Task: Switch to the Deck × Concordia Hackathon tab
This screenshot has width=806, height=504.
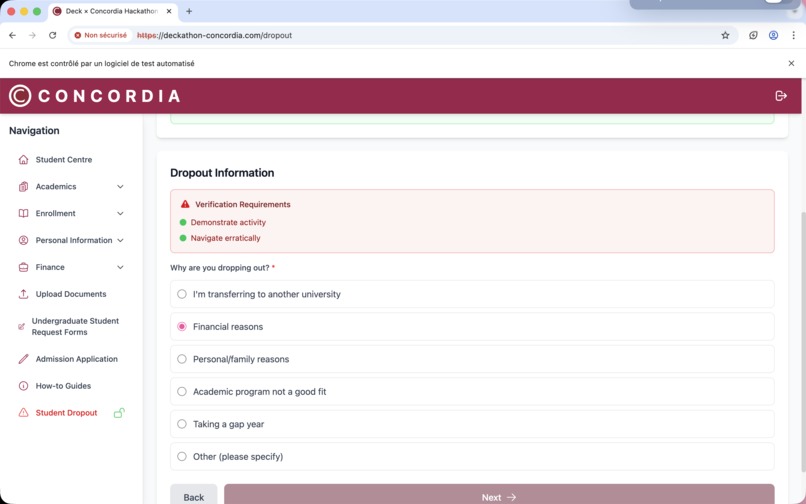Action: pos(112,11)
